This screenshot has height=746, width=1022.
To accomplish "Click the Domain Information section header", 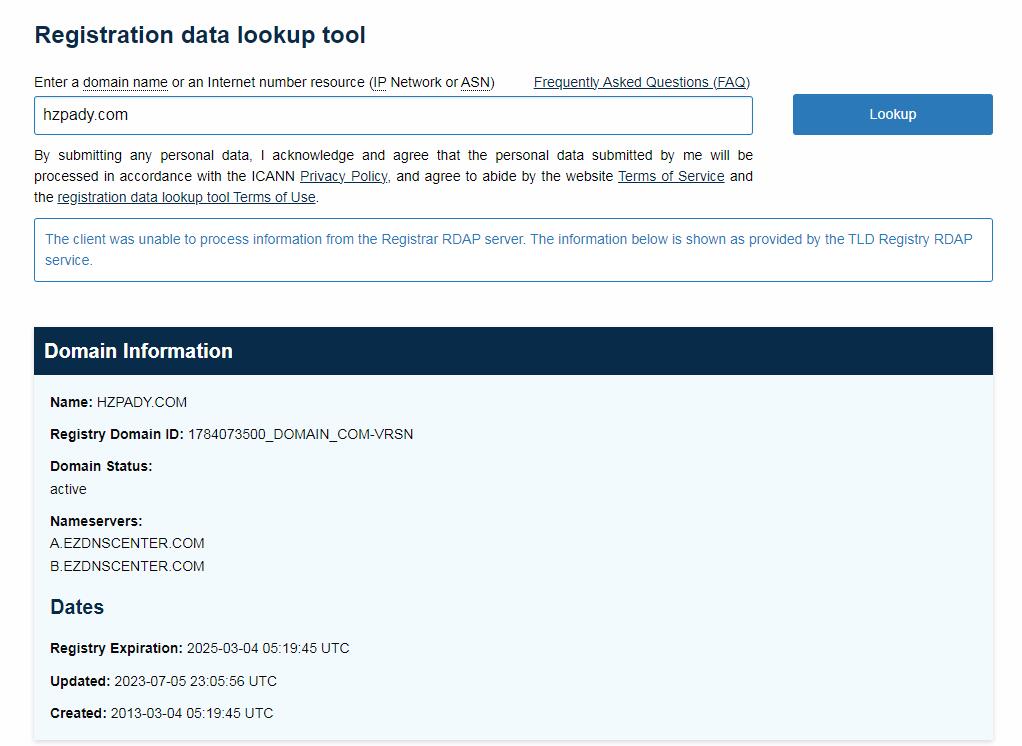I will tap(138, 351).
